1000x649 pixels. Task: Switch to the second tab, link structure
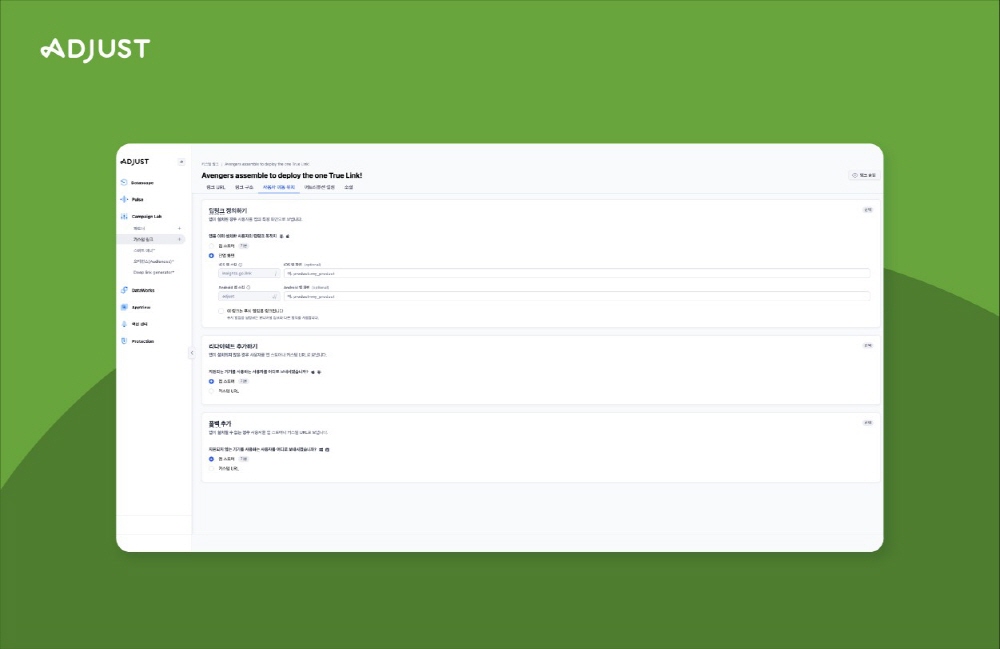pos(244,187)
